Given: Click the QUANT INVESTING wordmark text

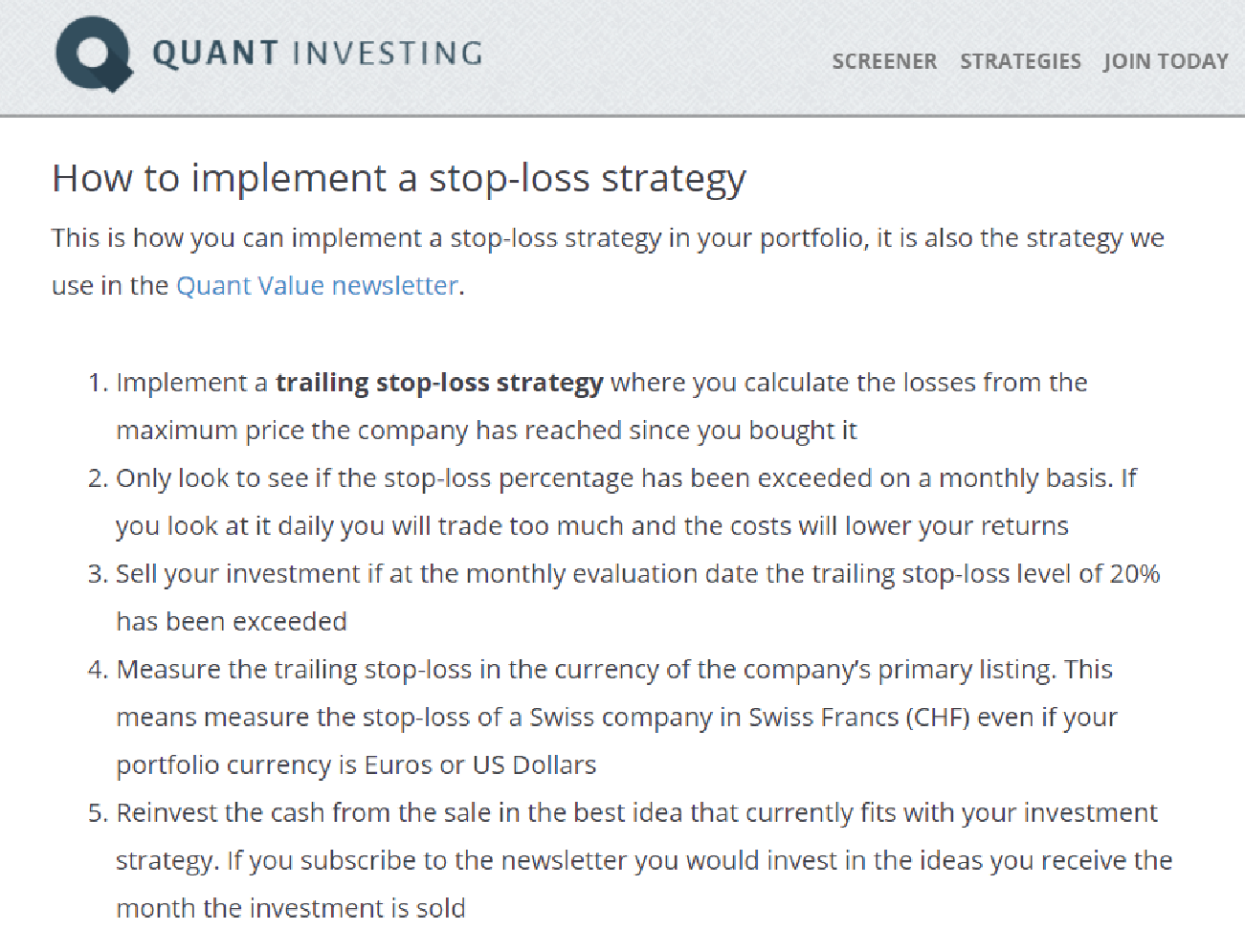Looking at the screenshot, I should pos(318,53).
